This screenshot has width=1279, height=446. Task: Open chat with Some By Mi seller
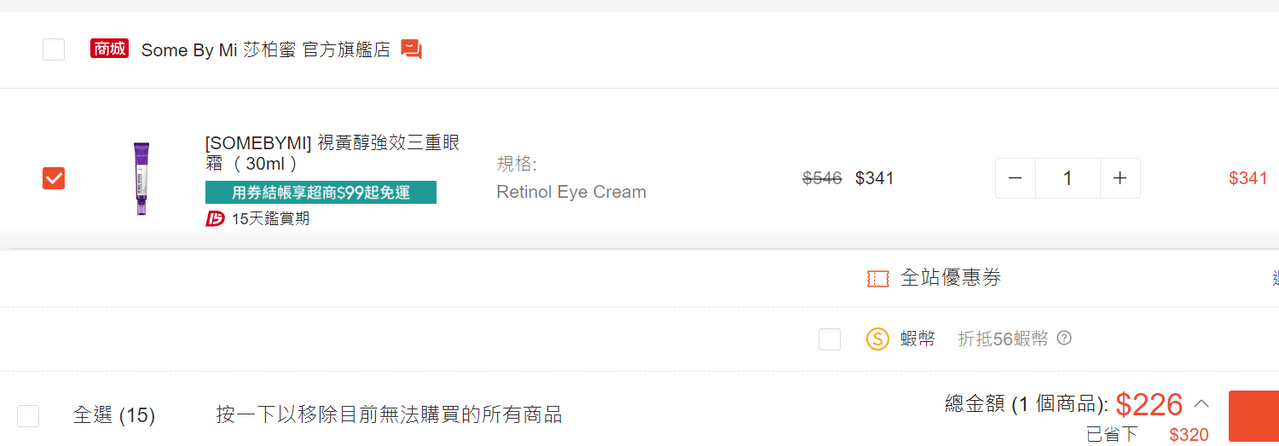411,49
